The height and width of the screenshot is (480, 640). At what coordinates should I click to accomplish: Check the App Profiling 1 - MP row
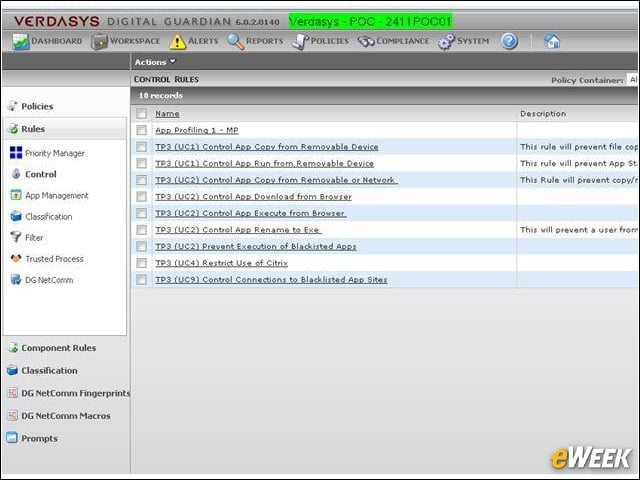(142, 130)
